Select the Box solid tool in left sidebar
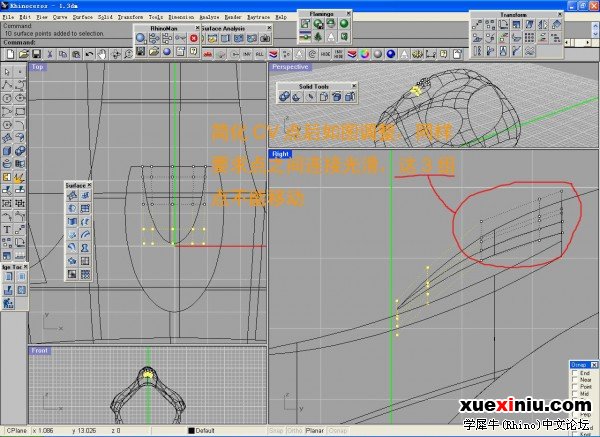 pyautogui.click(x=7, y=151)
